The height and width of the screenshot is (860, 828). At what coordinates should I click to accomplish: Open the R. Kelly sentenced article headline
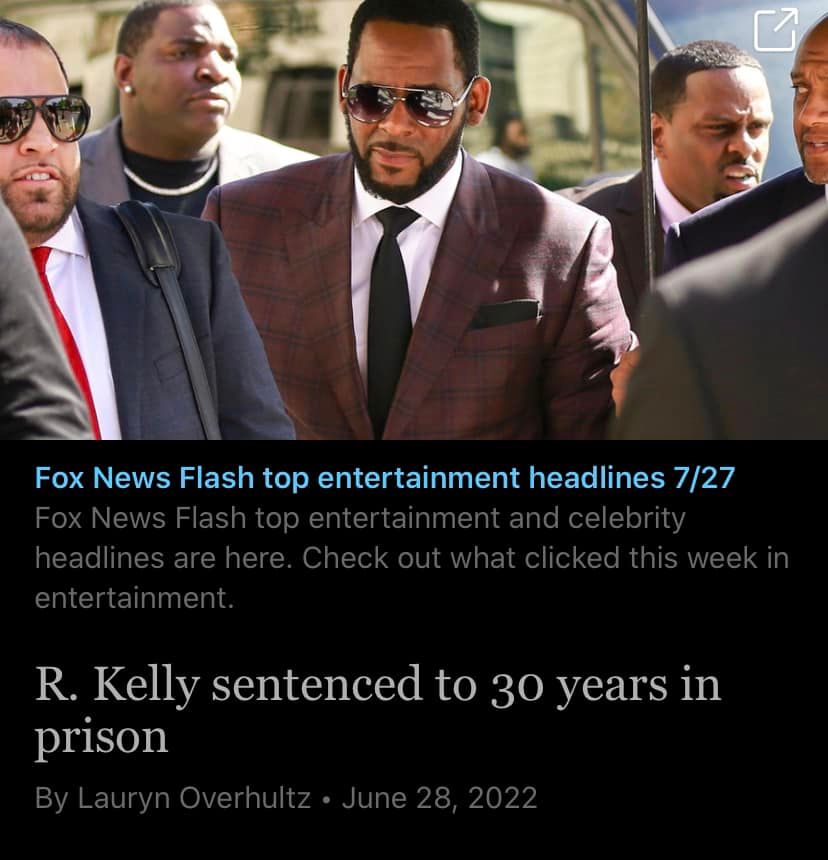(x=377, y=710)
